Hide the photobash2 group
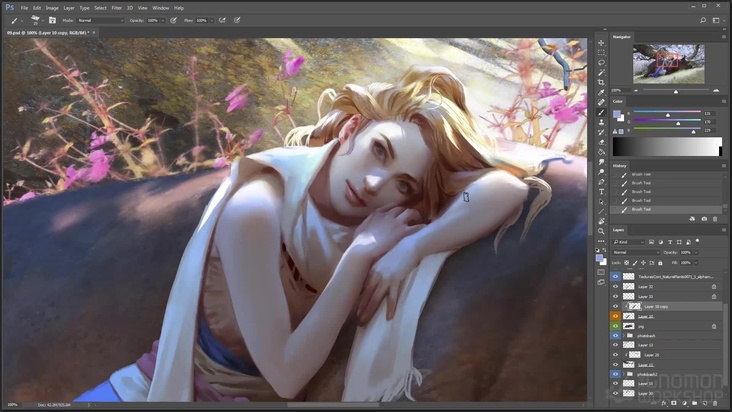The height and width of the screenshot is (412, 732). coord(615,374)
